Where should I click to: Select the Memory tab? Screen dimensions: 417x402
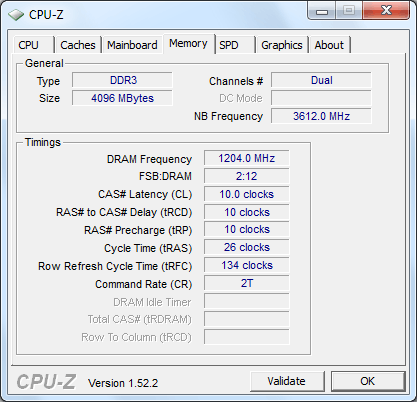(x=188, y=43)
